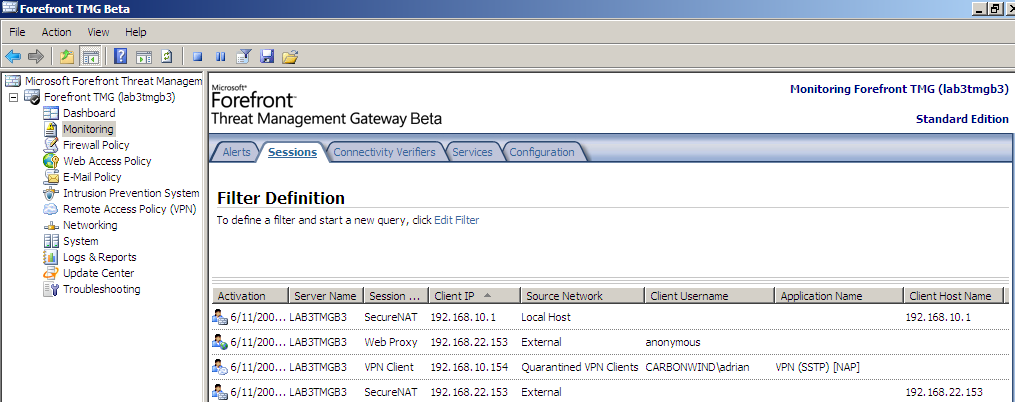1015x402 pixels.
Task: Click the Edit Filter link
Action: pos(456,220)
